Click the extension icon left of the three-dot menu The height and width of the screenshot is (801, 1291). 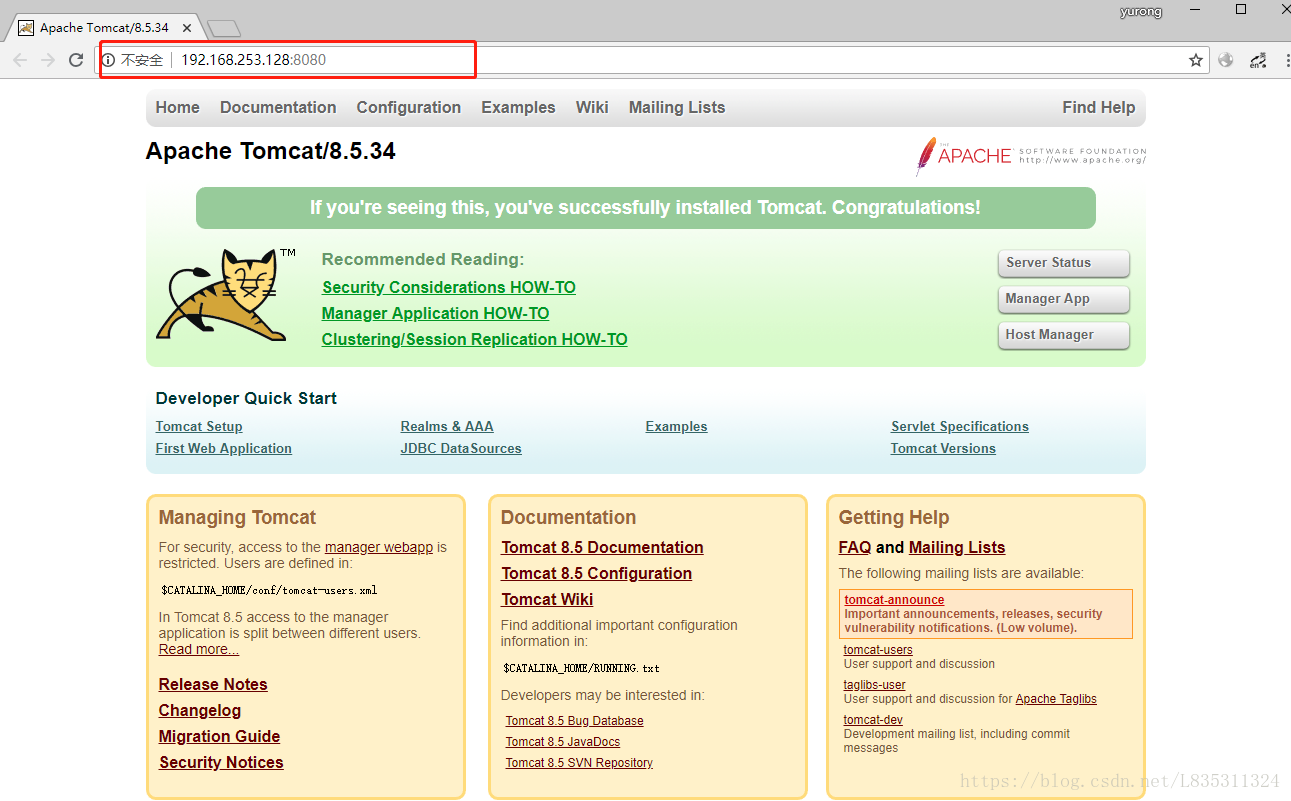click(1258, 60)
